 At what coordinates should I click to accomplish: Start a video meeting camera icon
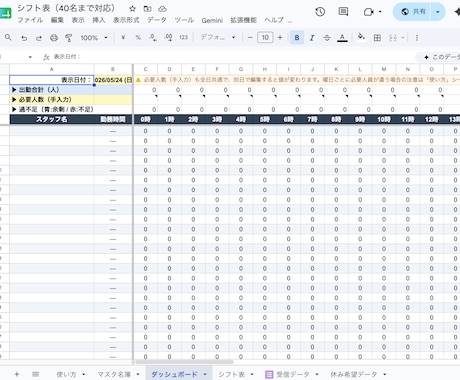(368, 12)
